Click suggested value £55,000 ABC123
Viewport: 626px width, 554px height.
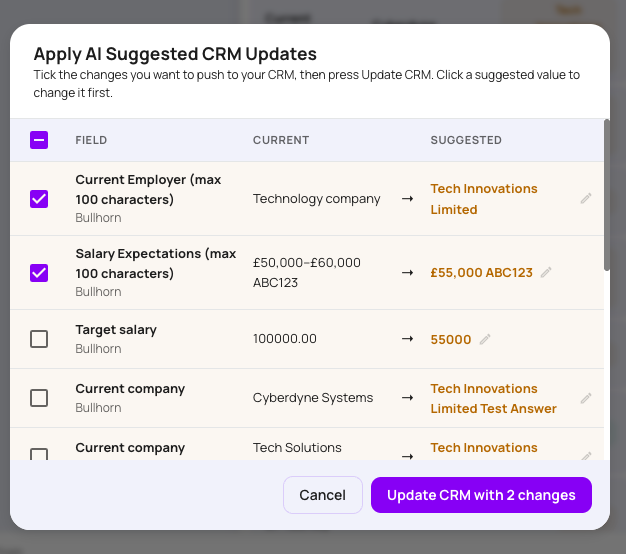(481, 273)
